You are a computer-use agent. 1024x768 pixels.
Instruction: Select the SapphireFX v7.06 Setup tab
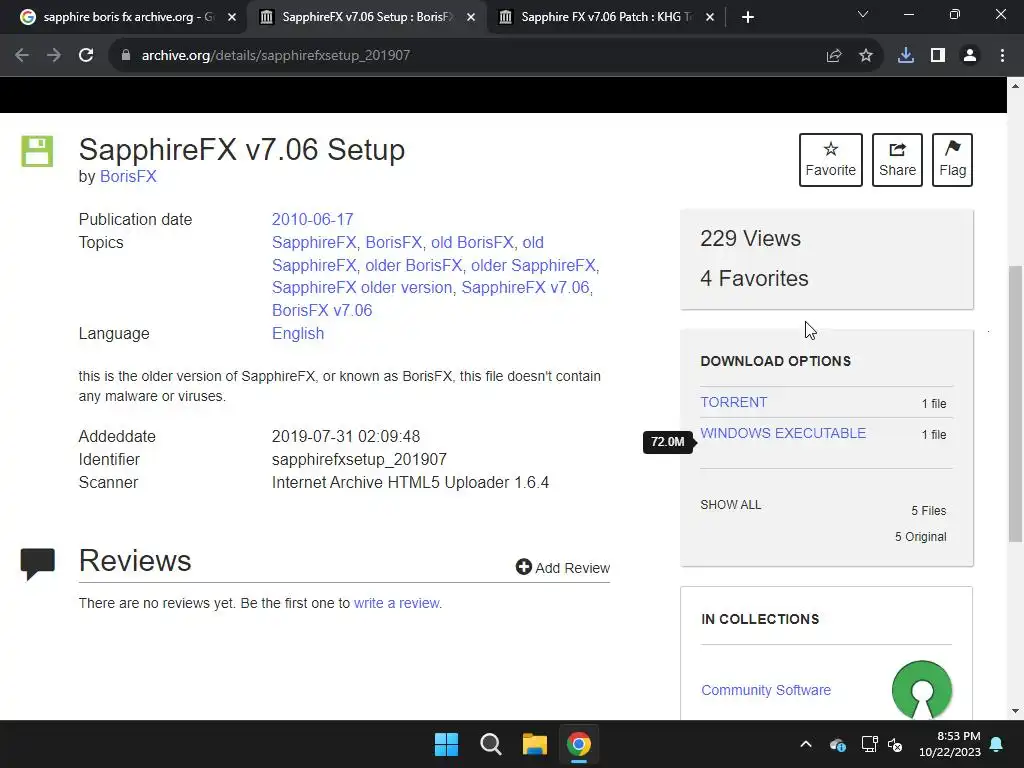(366, 18)
